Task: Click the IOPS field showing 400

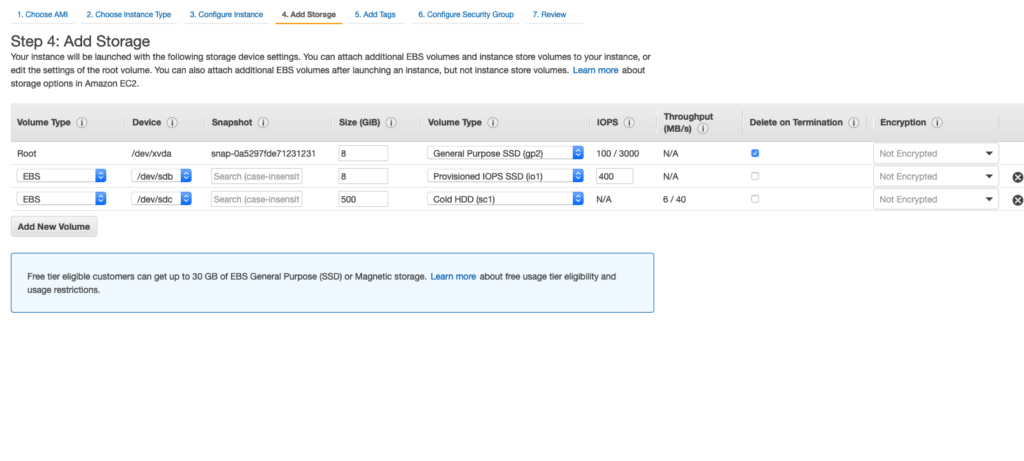Action: pyautogui.click(x=614, y=176)
